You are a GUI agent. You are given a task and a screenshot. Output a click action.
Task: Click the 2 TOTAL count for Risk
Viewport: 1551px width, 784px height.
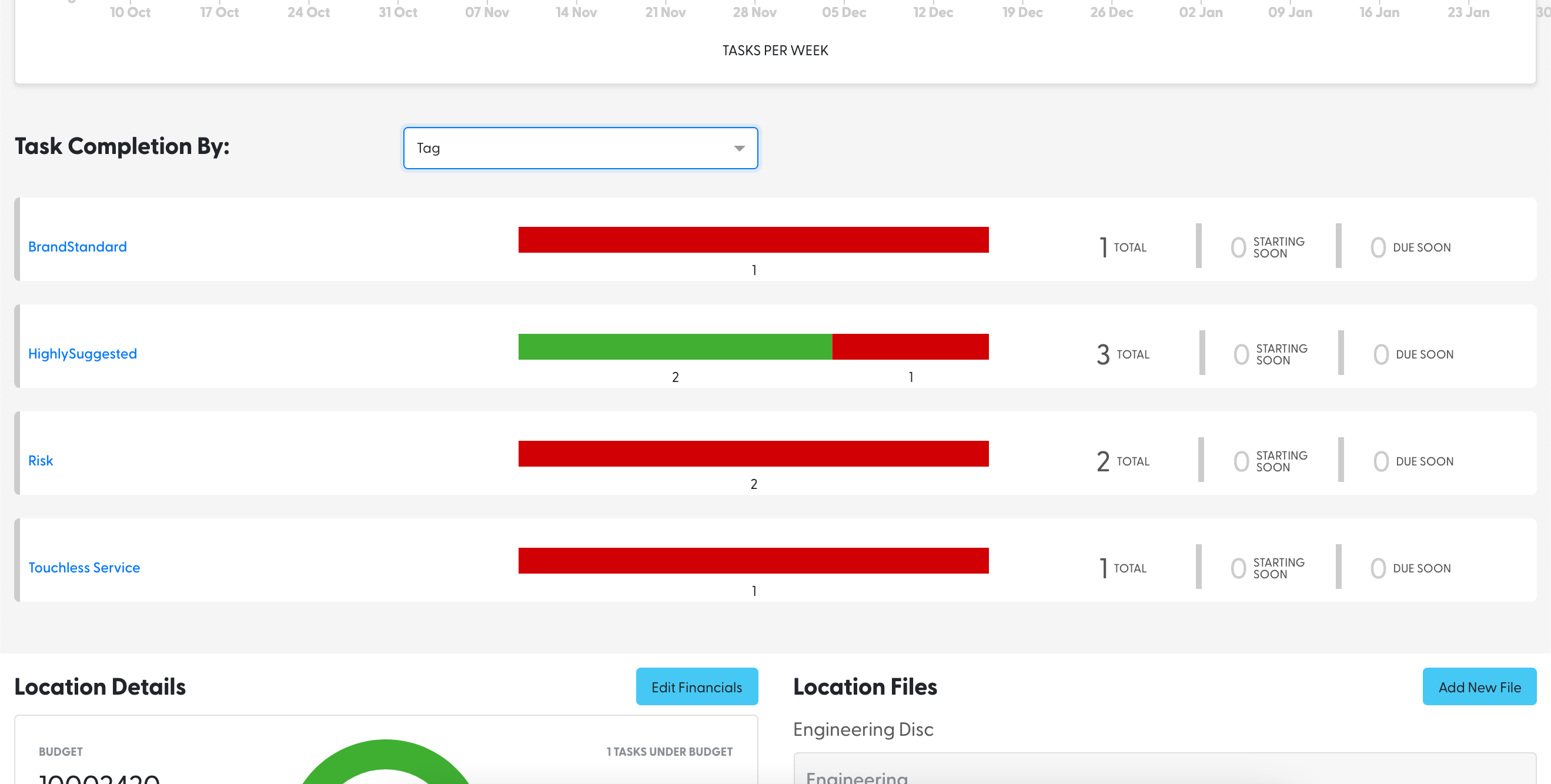(x=1123, y=461)
